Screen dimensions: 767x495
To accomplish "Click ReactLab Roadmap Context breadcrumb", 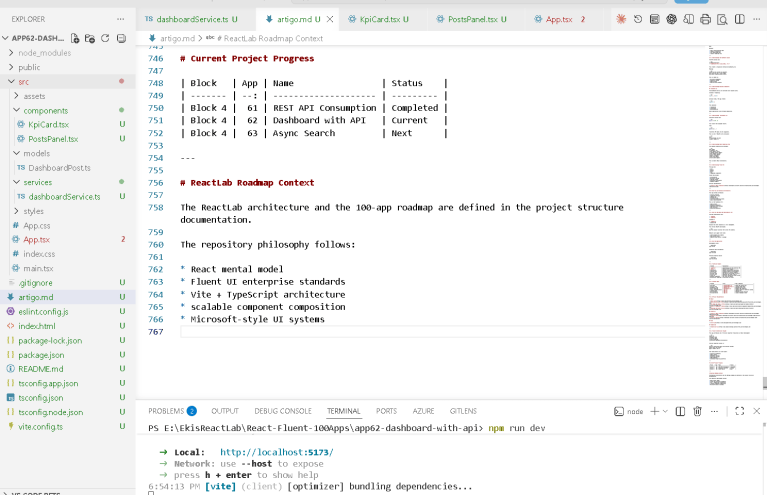I will pyautogui.click(x=270, y=38).
